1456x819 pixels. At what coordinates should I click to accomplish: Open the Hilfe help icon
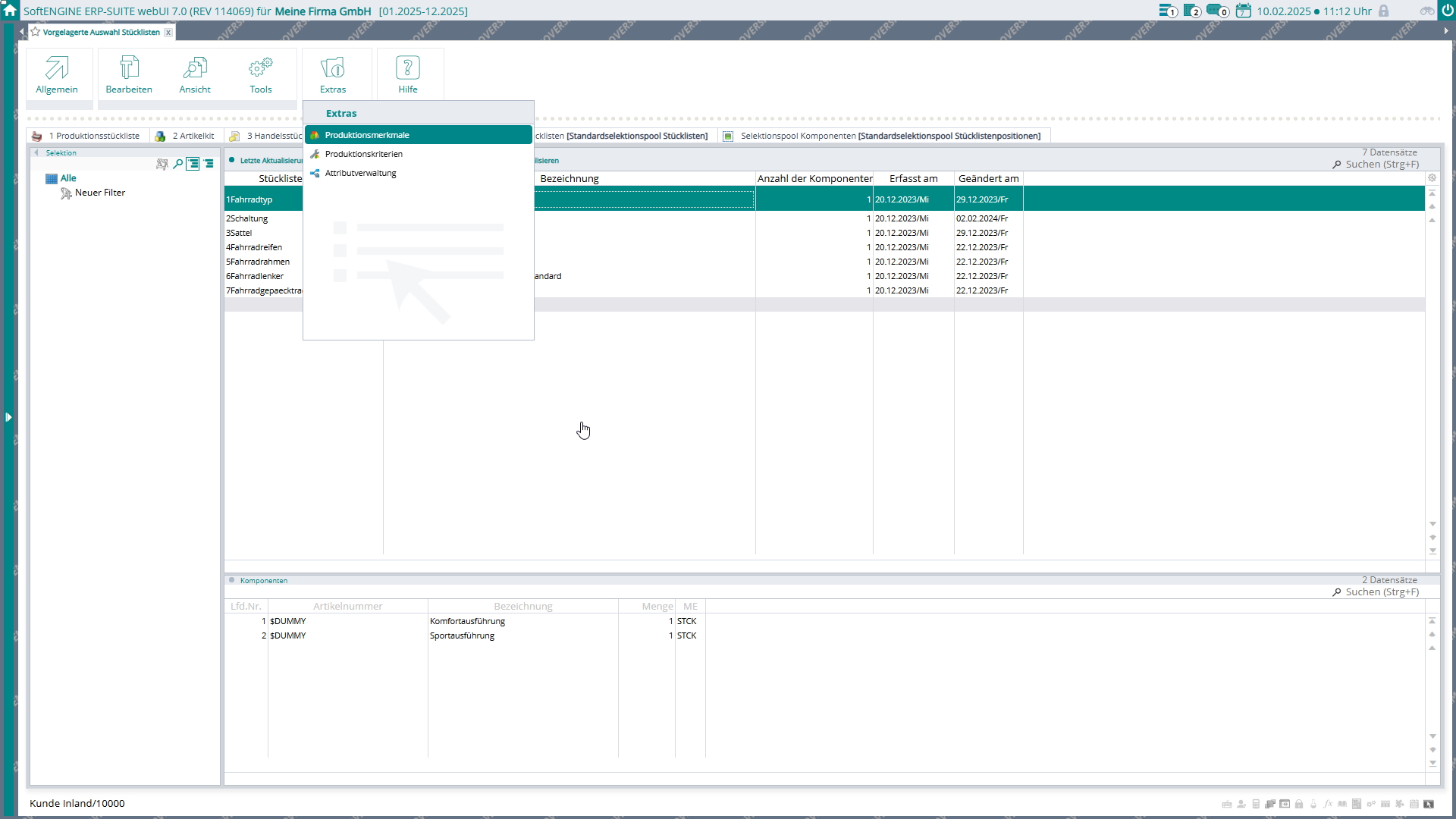click(x=407, y=68)
